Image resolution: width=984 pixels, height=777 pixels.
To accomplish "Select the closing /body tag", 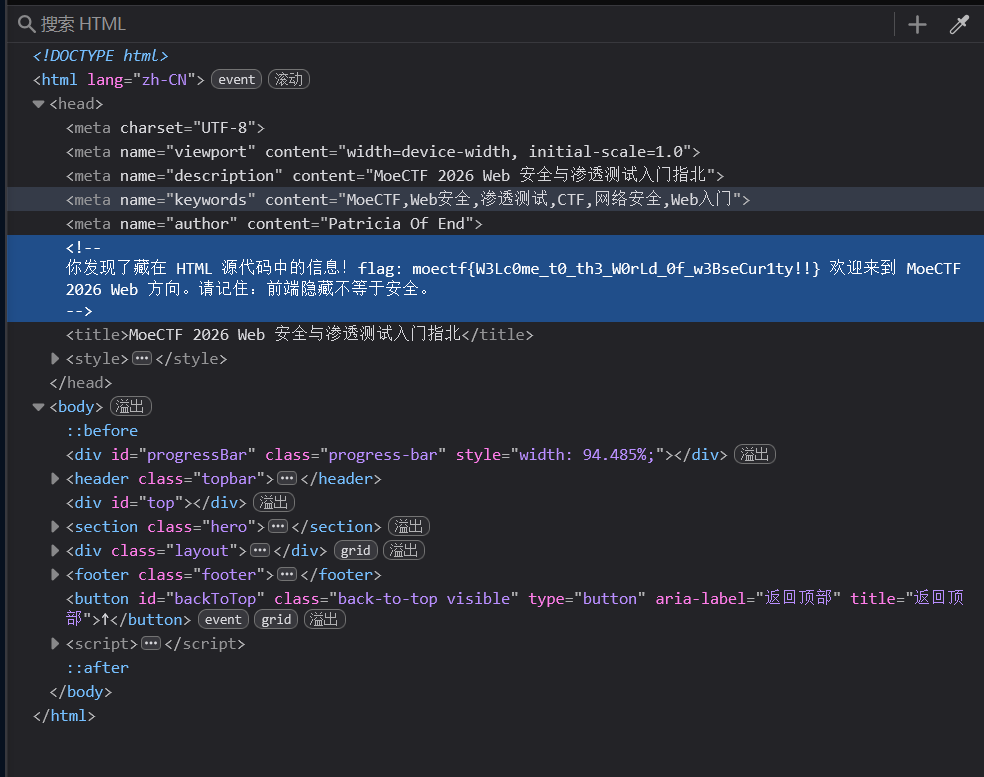I will [x=80, y=692].
